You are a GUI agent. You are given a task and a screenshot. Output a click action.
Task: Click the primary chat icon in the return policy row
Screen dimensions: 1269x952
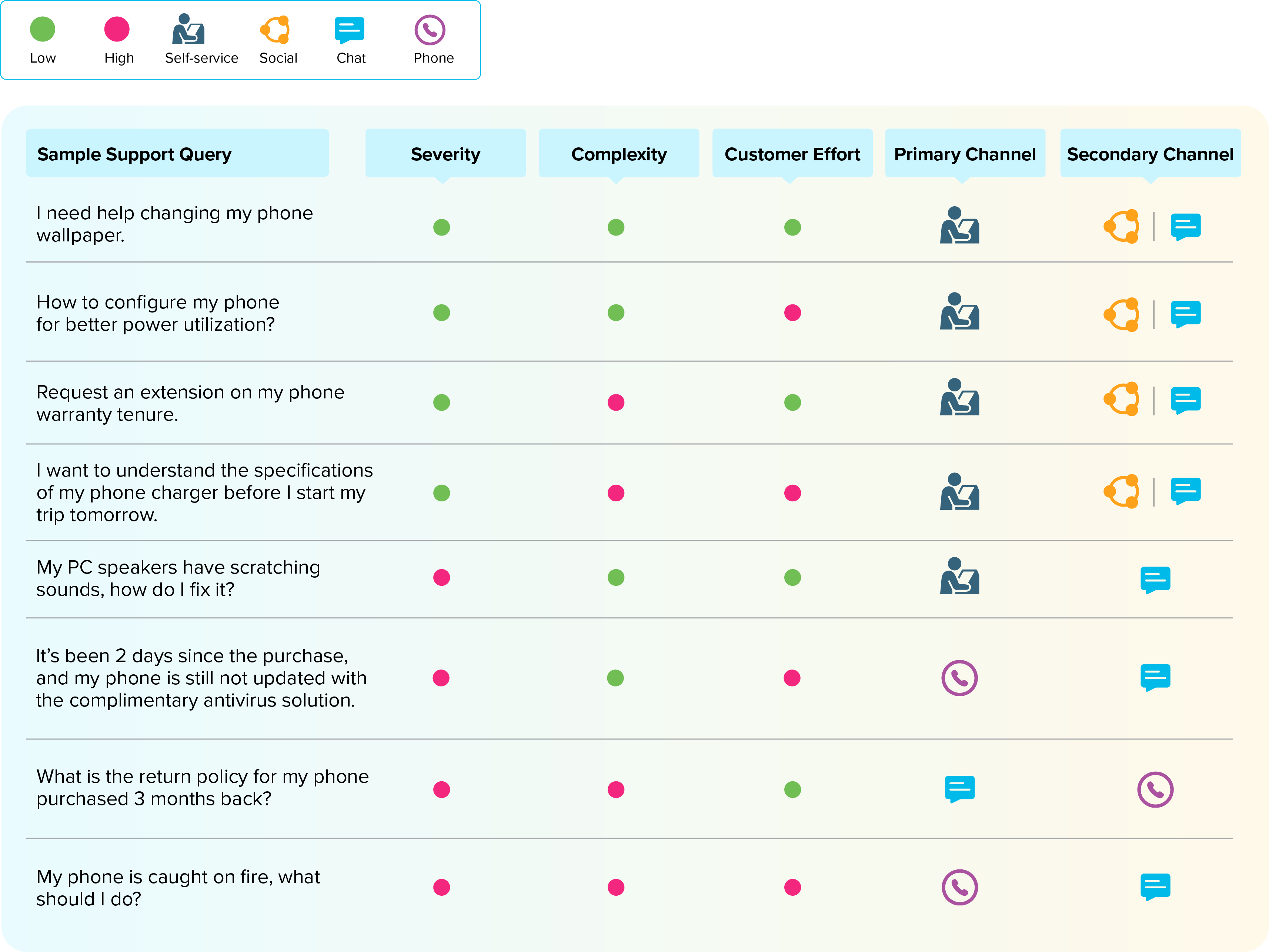tap(960, 789)
